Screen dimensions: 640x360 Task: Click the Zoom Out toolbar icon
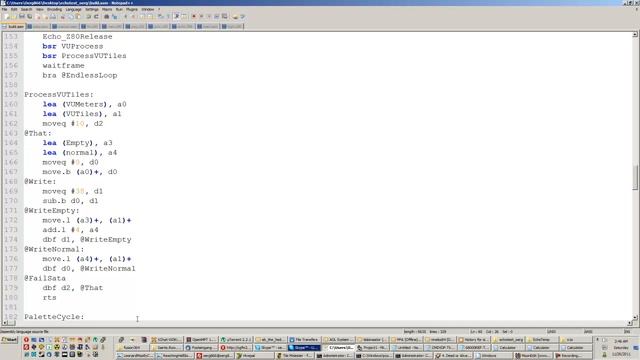click(133, 16)
